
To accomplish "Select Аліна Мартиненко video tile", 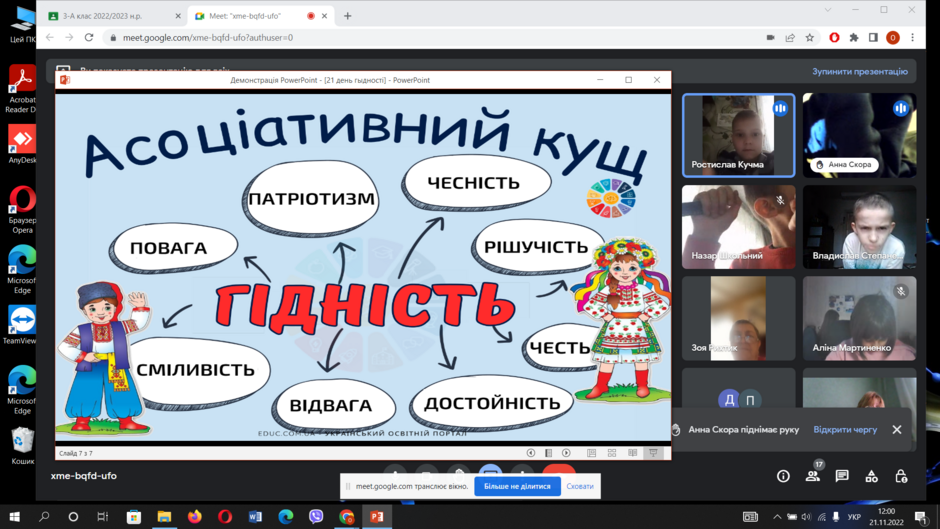I will pyautogui.click(x=859, y=318).
